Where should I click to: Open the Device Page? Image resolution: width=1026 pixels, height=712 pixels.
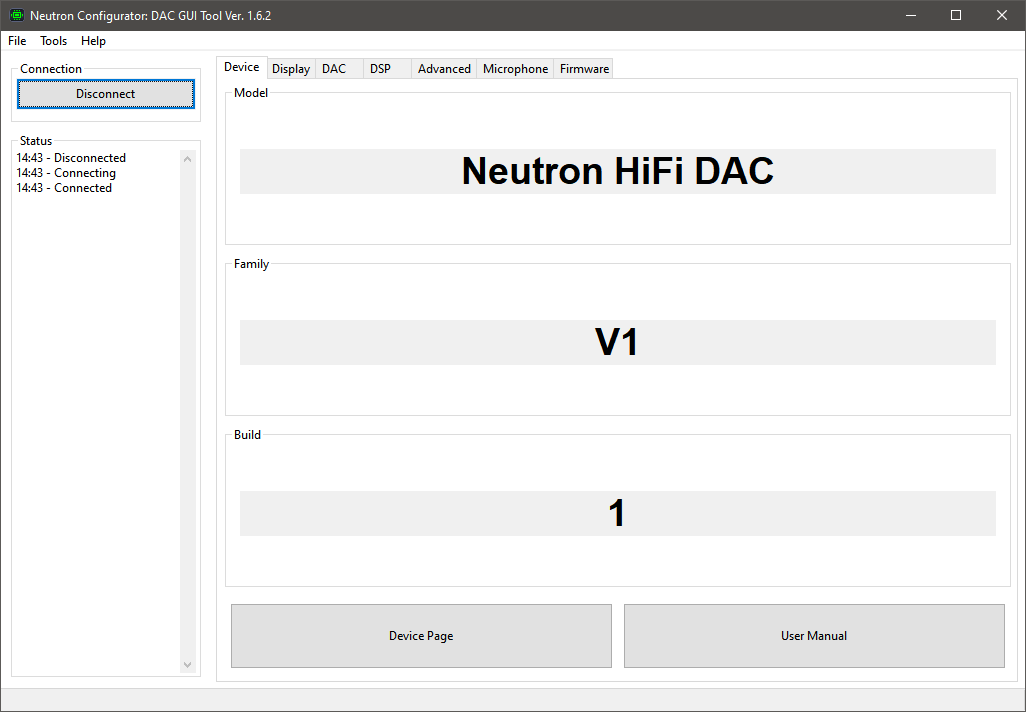click(x=421, y=636)
